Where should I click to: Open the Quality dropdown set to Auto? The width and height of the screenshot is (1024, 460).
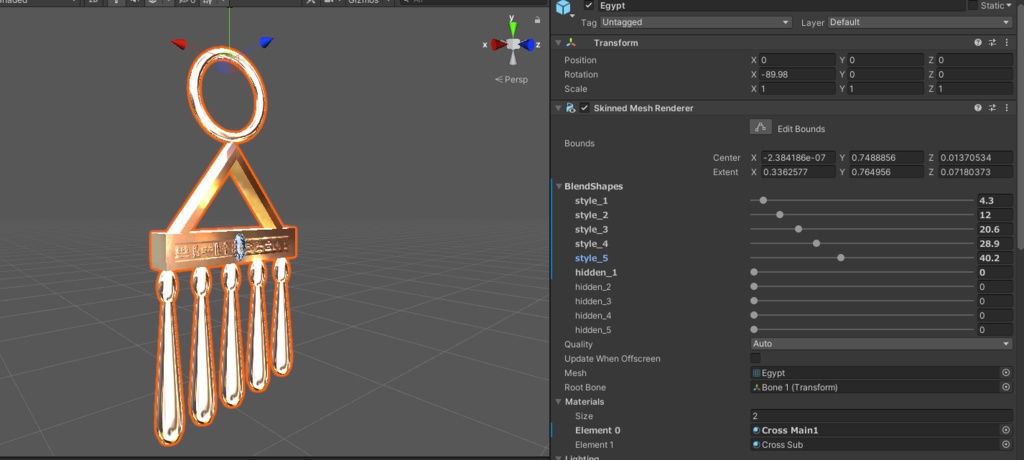[882, 344]
